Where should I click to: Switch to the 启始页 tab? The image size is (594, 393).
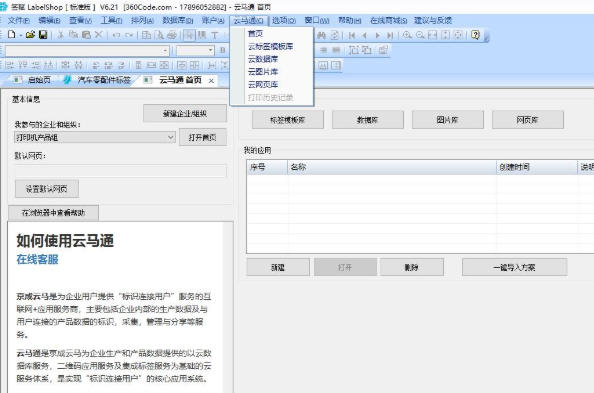click(34, 80)
